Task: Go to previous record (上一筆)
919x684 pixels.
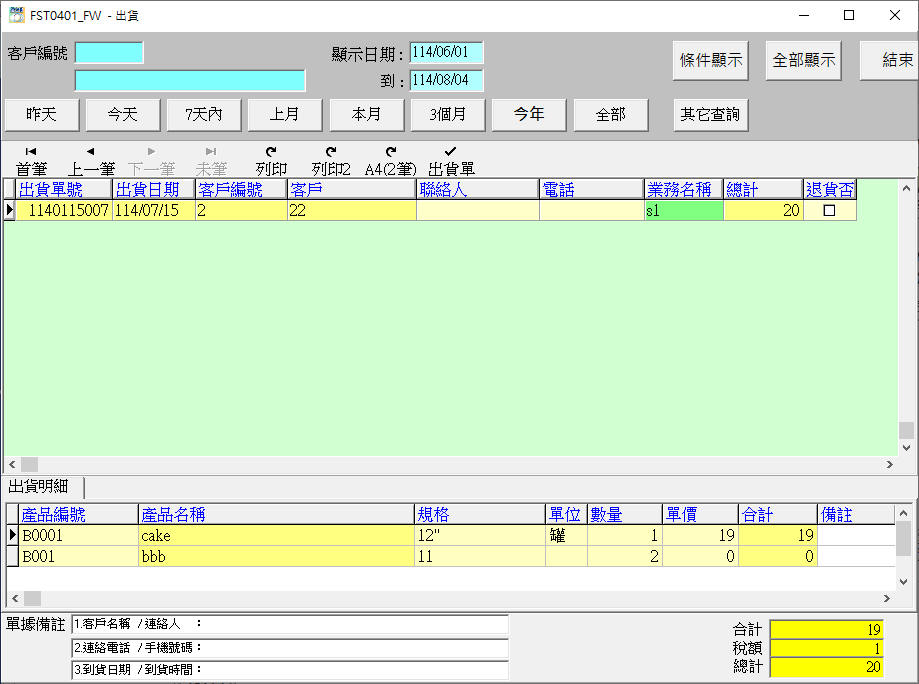Action: [x=91, y=160]
